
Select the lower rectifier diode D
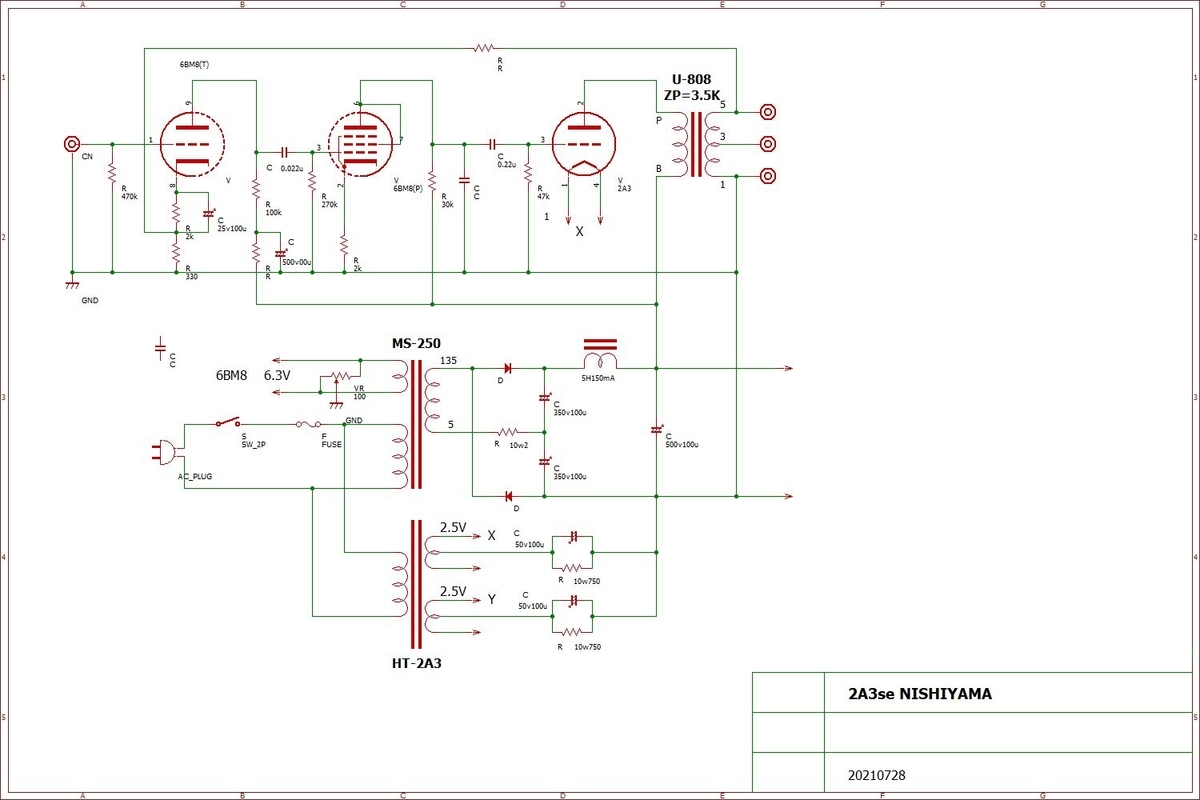pyautogui.click(x=508, y=495)
